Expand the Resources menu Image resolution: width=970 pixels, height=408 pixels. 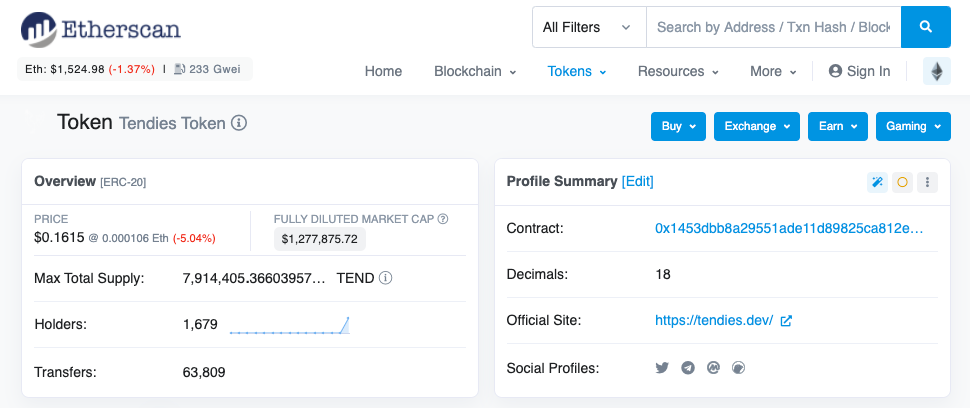click(x=678, y=71)
